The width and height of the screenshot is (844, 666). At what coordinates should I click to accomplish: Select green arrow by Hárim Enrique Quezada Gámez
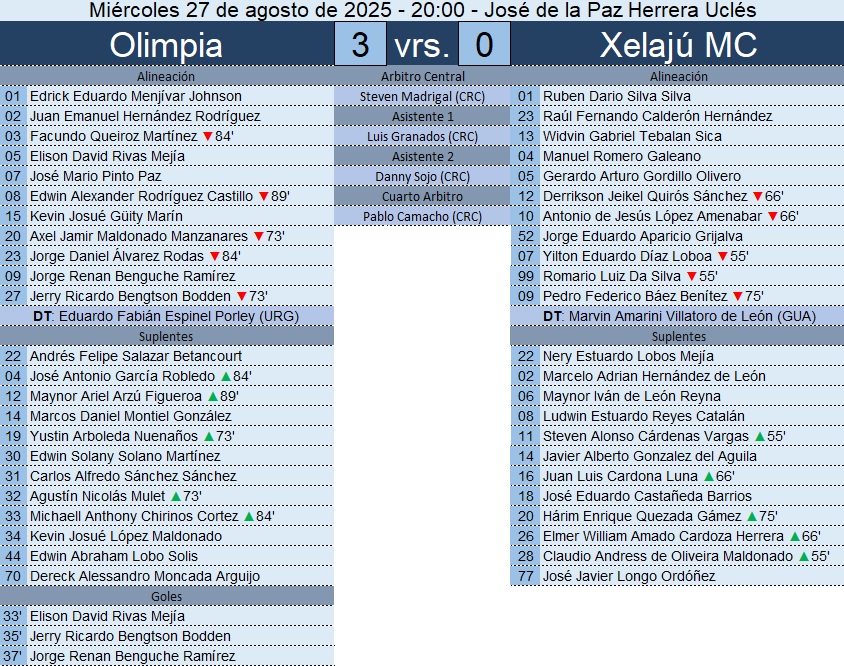point(752,516)
